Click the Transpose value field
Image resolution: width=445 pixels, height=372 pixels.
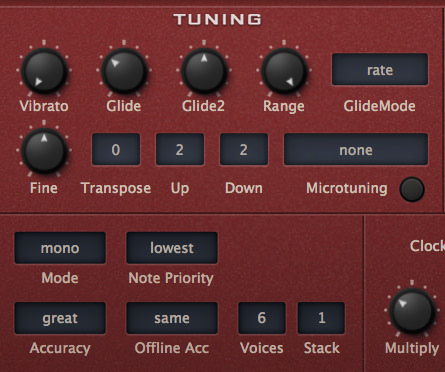(116, 149)
